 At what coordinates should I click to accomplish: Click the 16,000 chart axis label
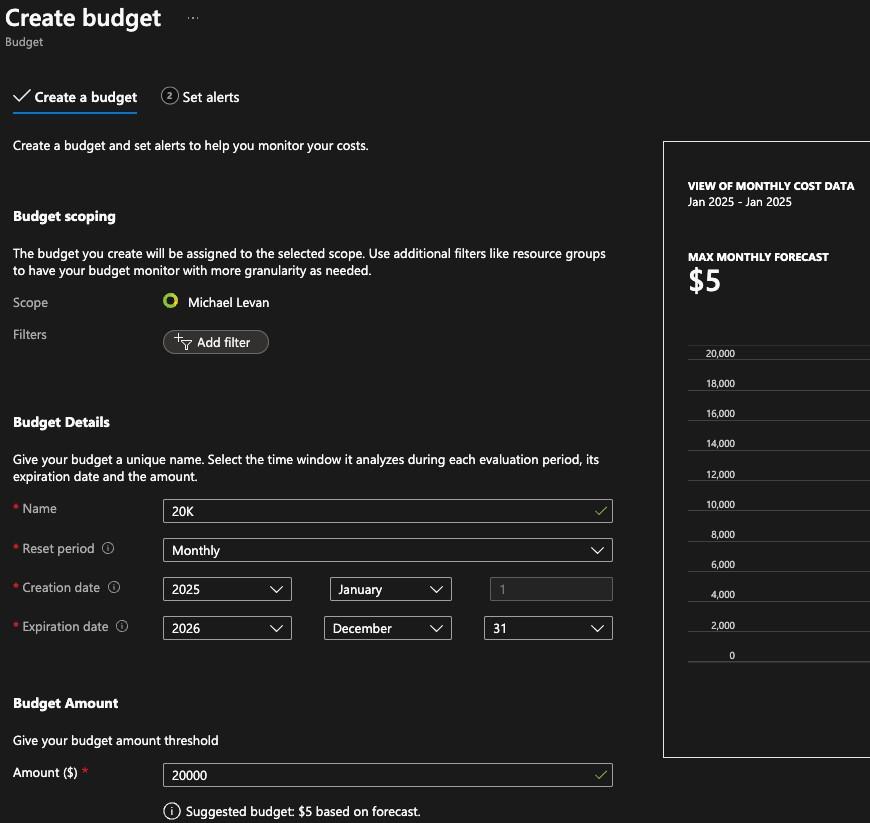coord(720,413)
